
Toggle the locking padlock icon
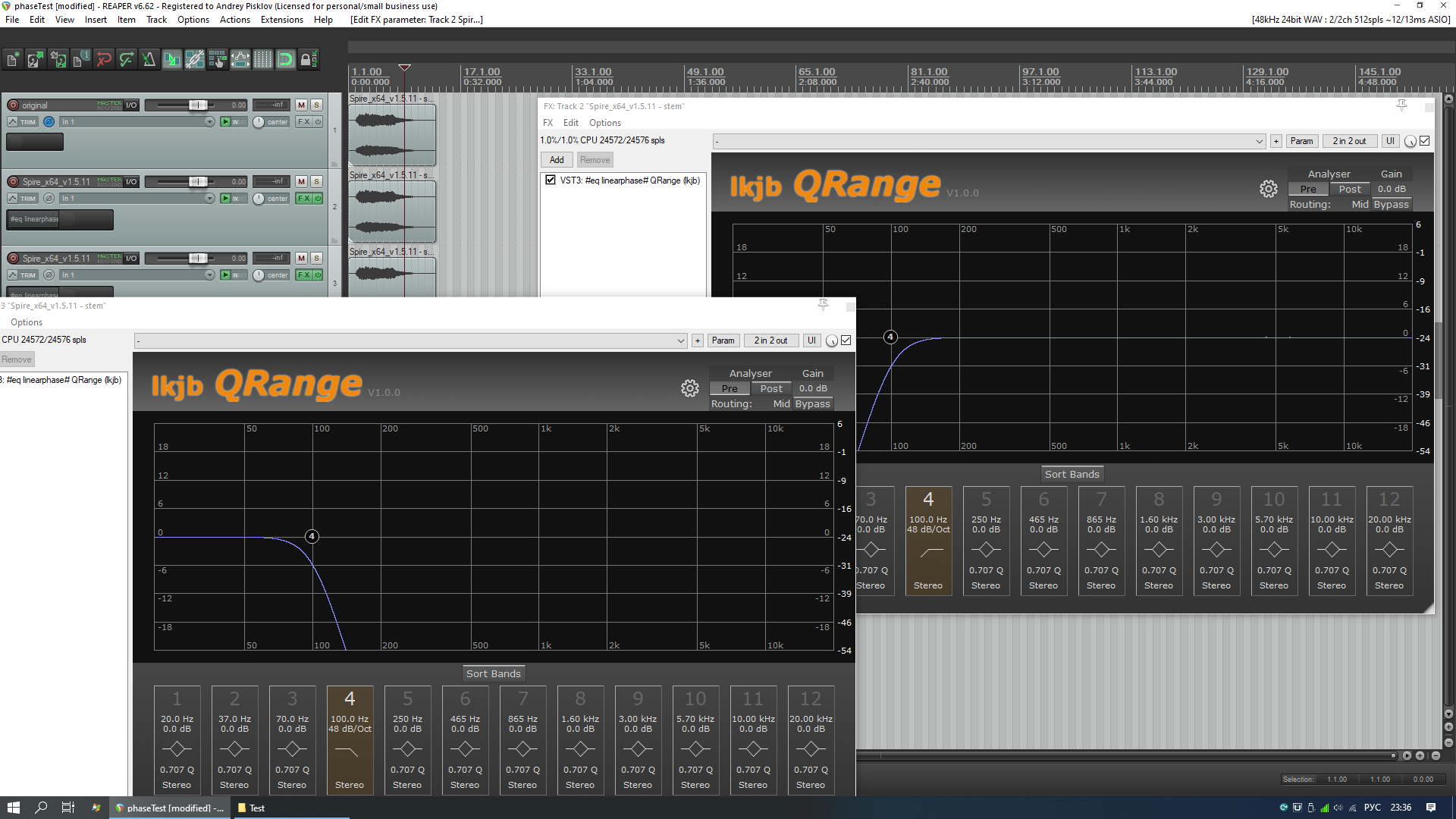tap(307, 59)
